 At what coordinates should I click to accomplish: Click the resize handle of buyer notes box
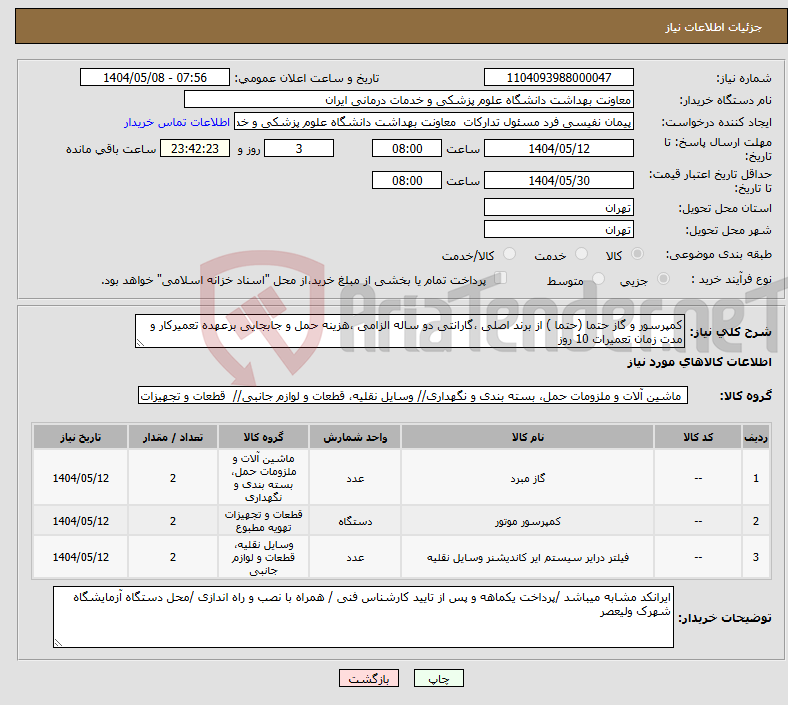[58, 642]
